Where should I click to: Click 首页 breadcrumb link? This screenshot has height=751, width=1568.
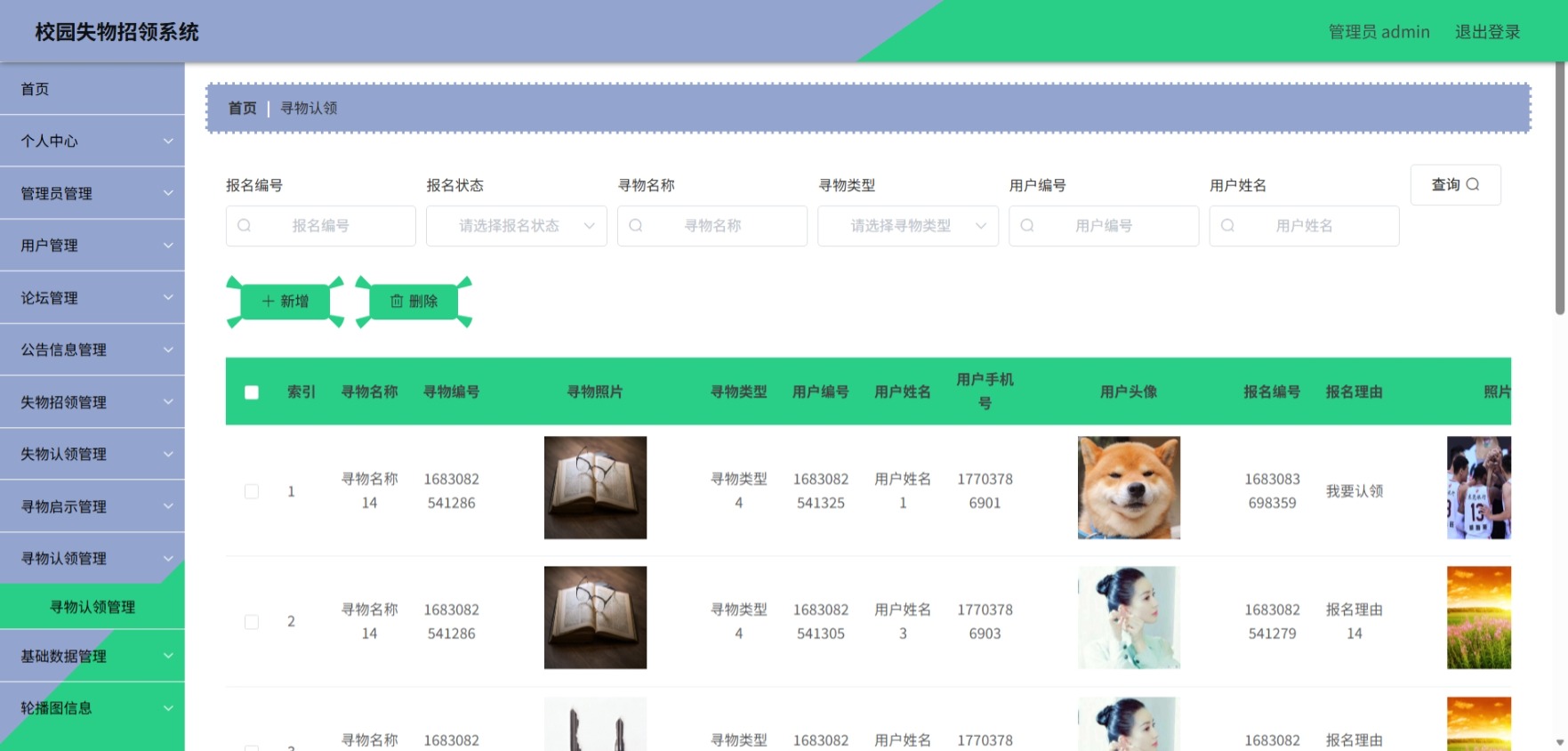point(242,108)
